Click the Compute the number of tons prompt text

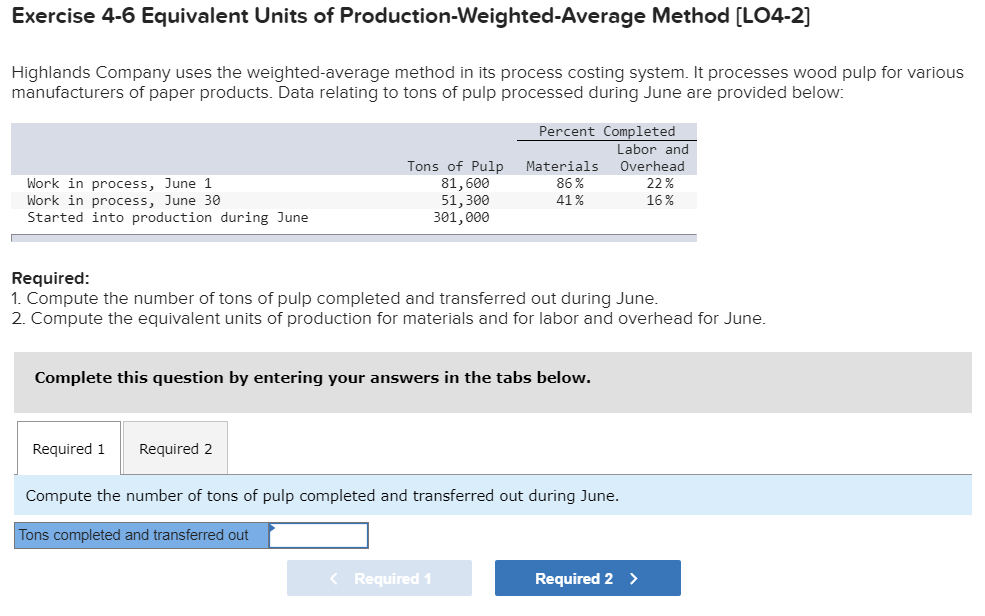tap(320, 496)
